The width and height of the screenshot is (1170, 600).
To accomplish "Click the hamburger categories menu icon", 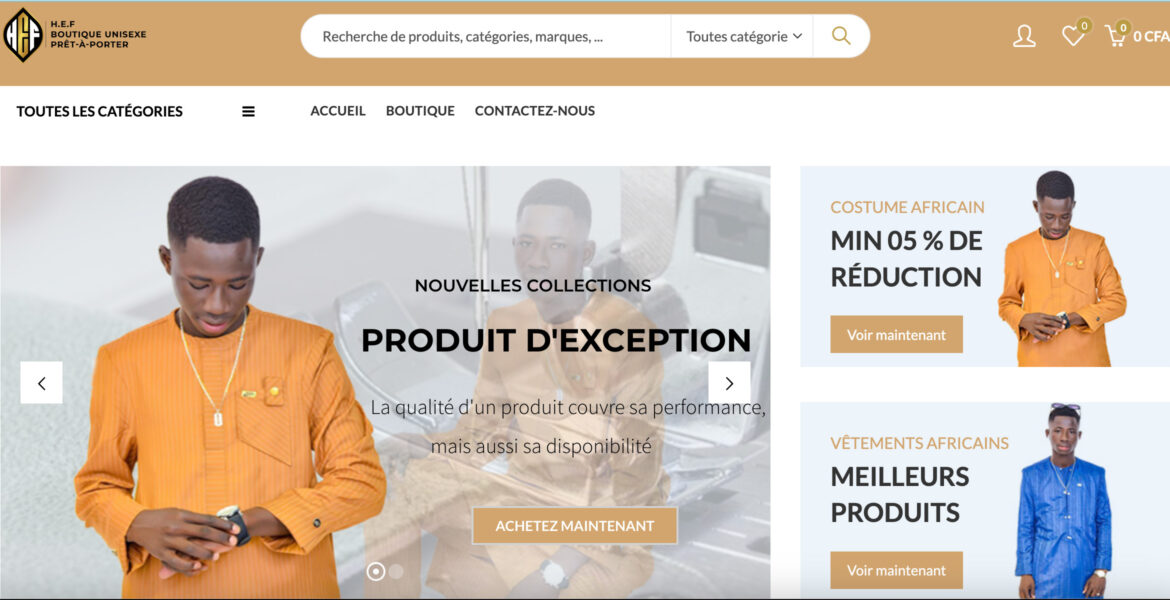I will 248,111.
